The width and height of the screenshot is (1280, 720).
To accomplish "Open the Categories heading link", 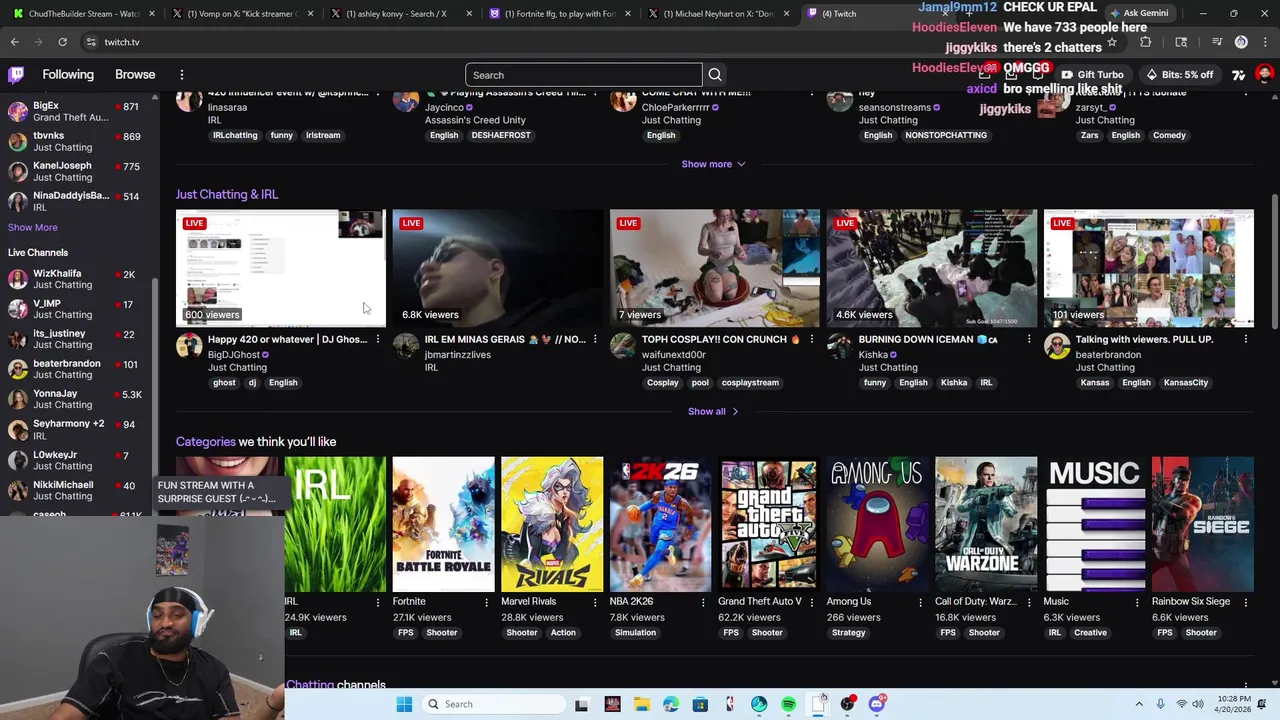I will coord(206,441).
